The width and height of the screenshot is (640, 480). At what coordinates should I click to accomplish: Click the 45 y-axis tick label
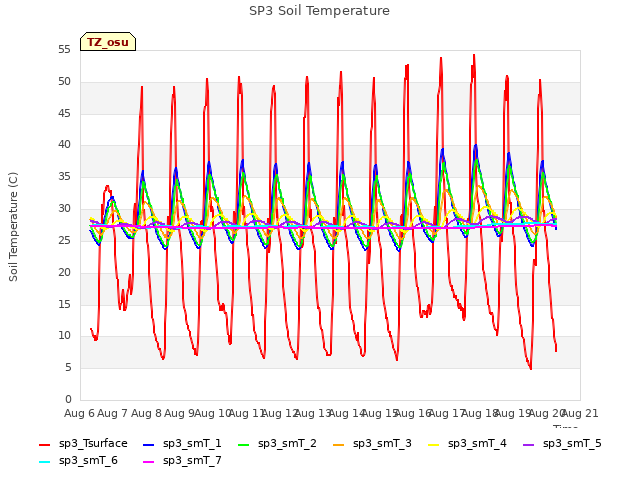[x=64, y=113]
